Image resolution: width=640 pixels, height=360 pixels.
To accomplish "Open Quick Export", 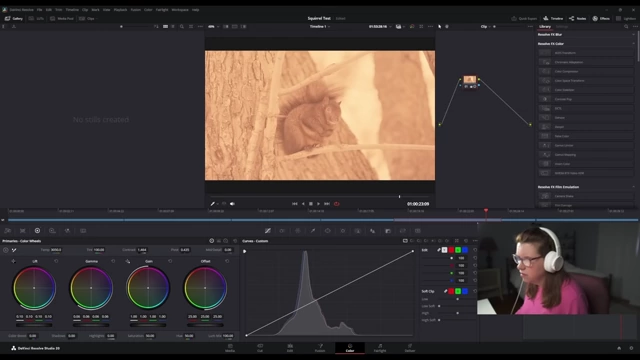I will coord(524,18).
